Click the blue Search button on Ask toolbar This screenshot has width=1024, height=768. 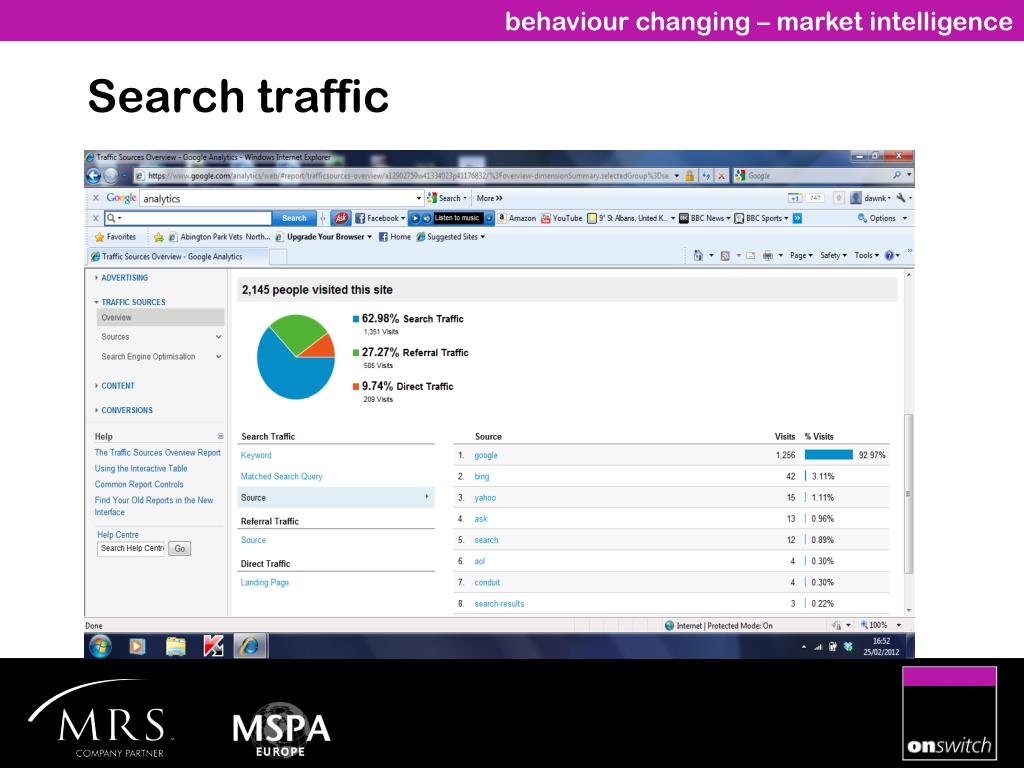pos(294,218)
